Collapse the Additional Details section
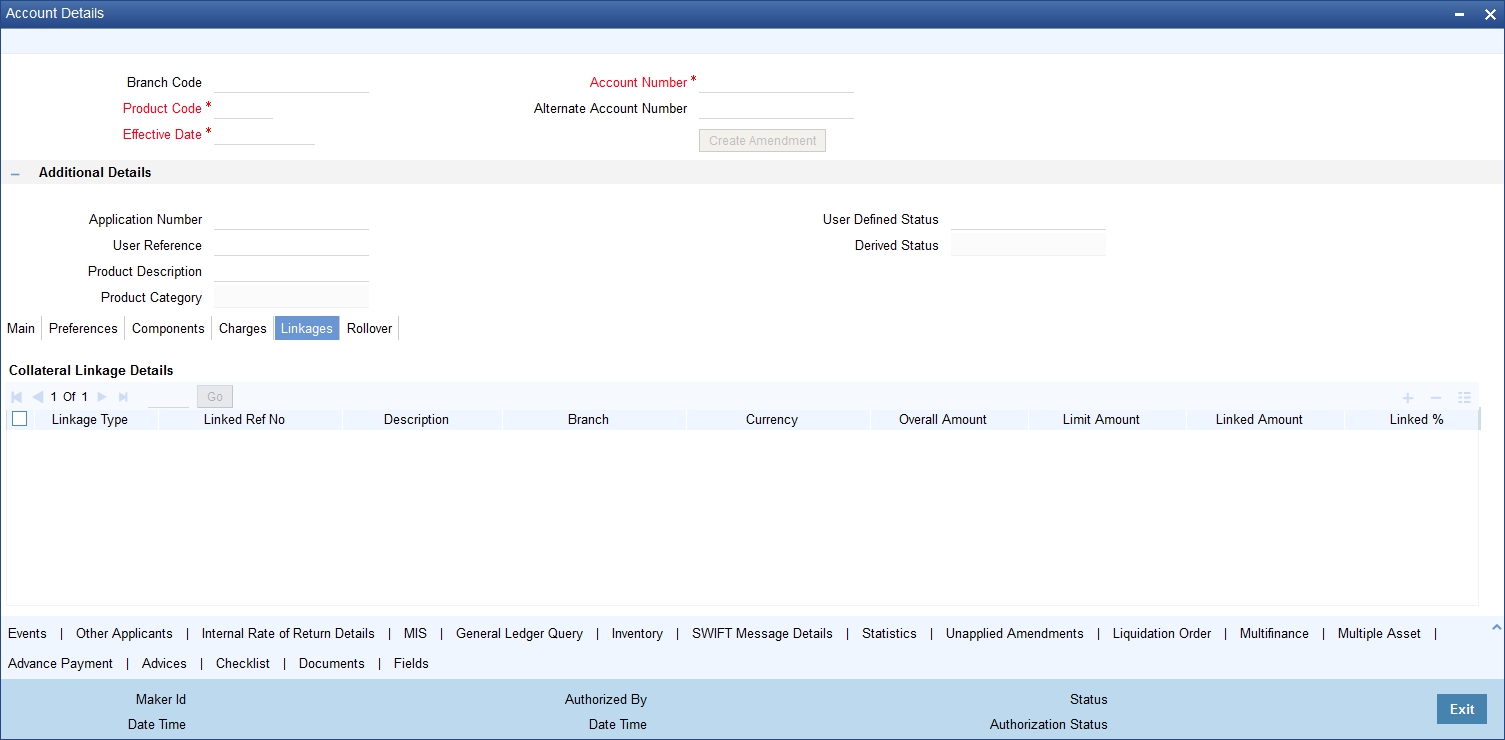This screenshot has width=1505, height=740. 15,174
